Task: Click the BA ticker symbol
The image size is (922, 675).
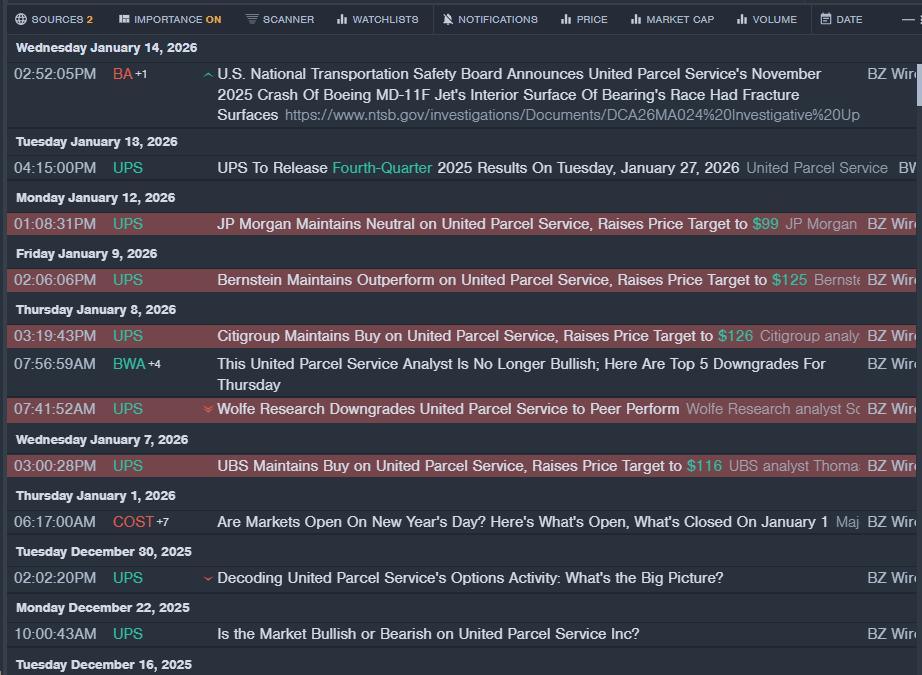Action: coord(123,74)
